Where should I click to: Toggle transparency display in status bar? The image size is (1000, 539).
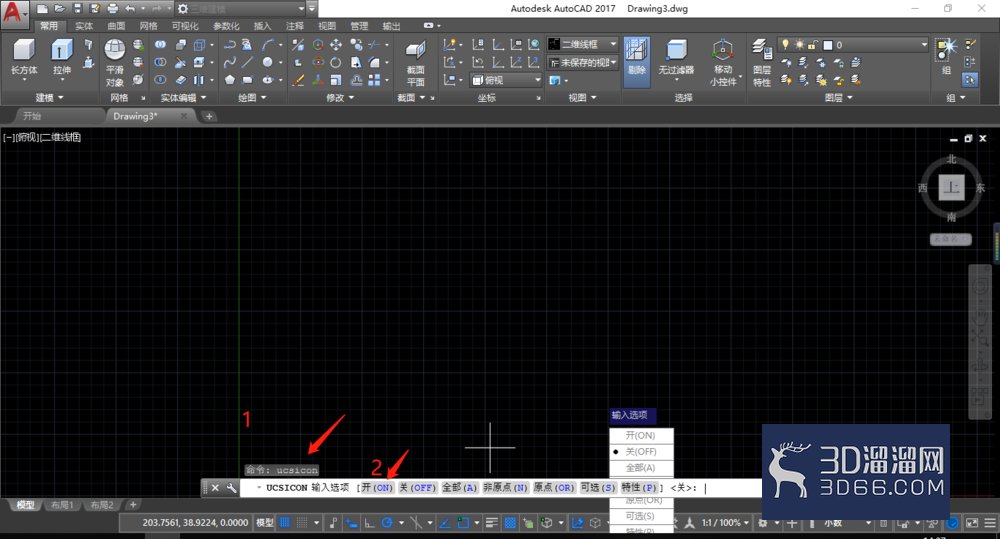click(510, 522)
